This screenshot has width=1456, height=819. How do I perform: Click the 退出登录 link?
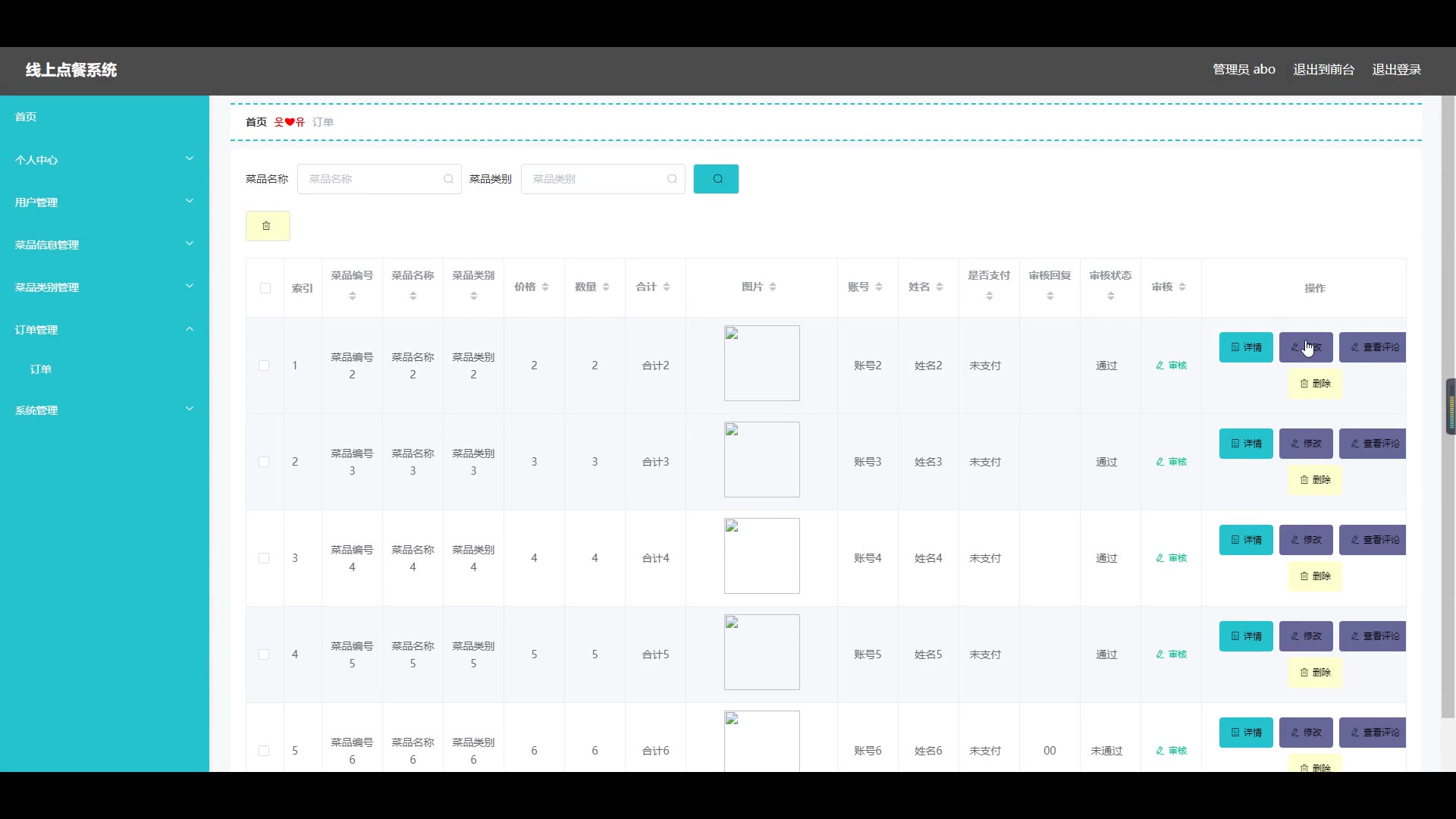pyautogui.click(x=1396, y=70)
